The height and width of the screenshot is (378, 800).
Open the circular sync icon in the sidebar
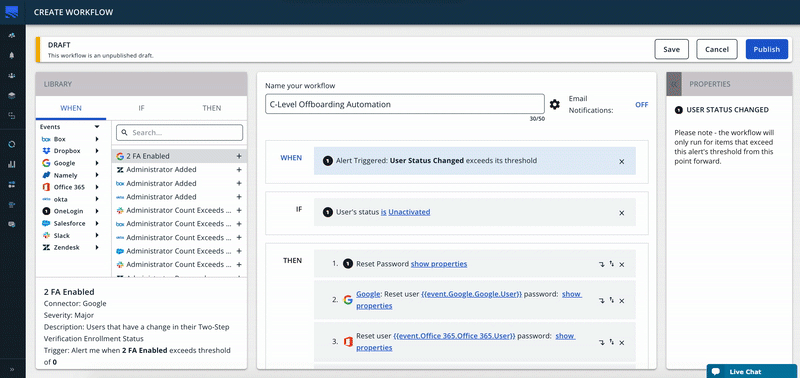(x=12, y=144)
